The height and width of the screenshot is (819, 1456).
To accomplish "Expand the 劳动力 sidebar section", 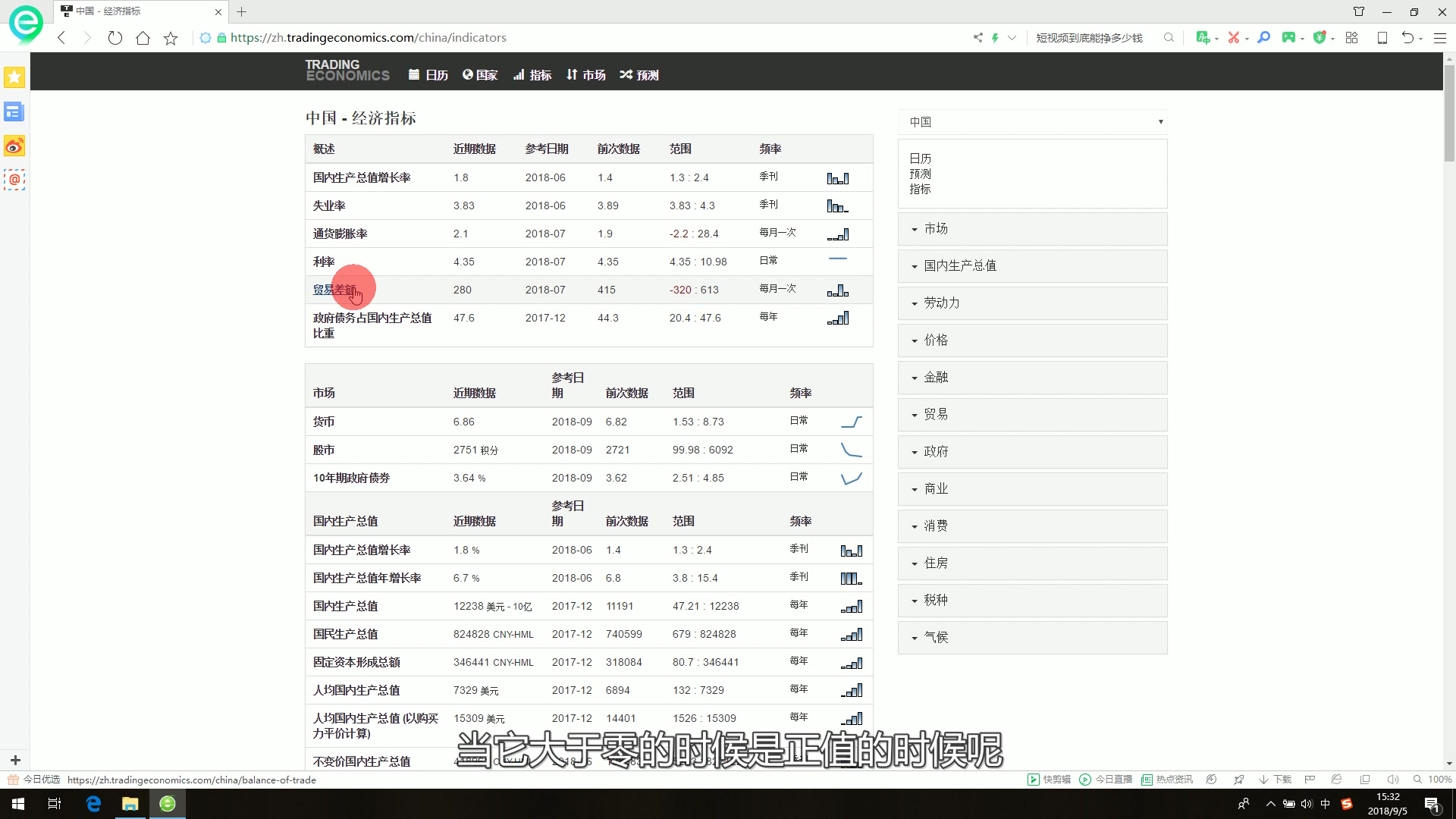I will (1033, 303).
